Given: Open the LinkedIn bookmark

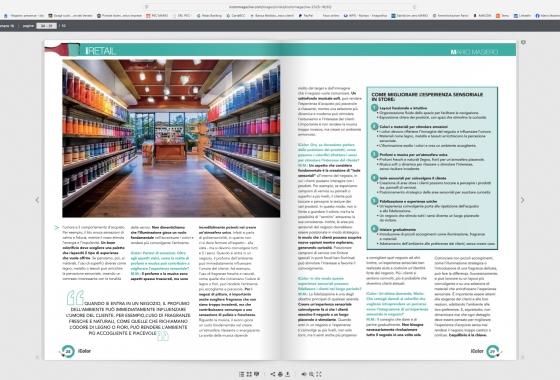Looking at the screenshot, I should [x=522, y=16].
